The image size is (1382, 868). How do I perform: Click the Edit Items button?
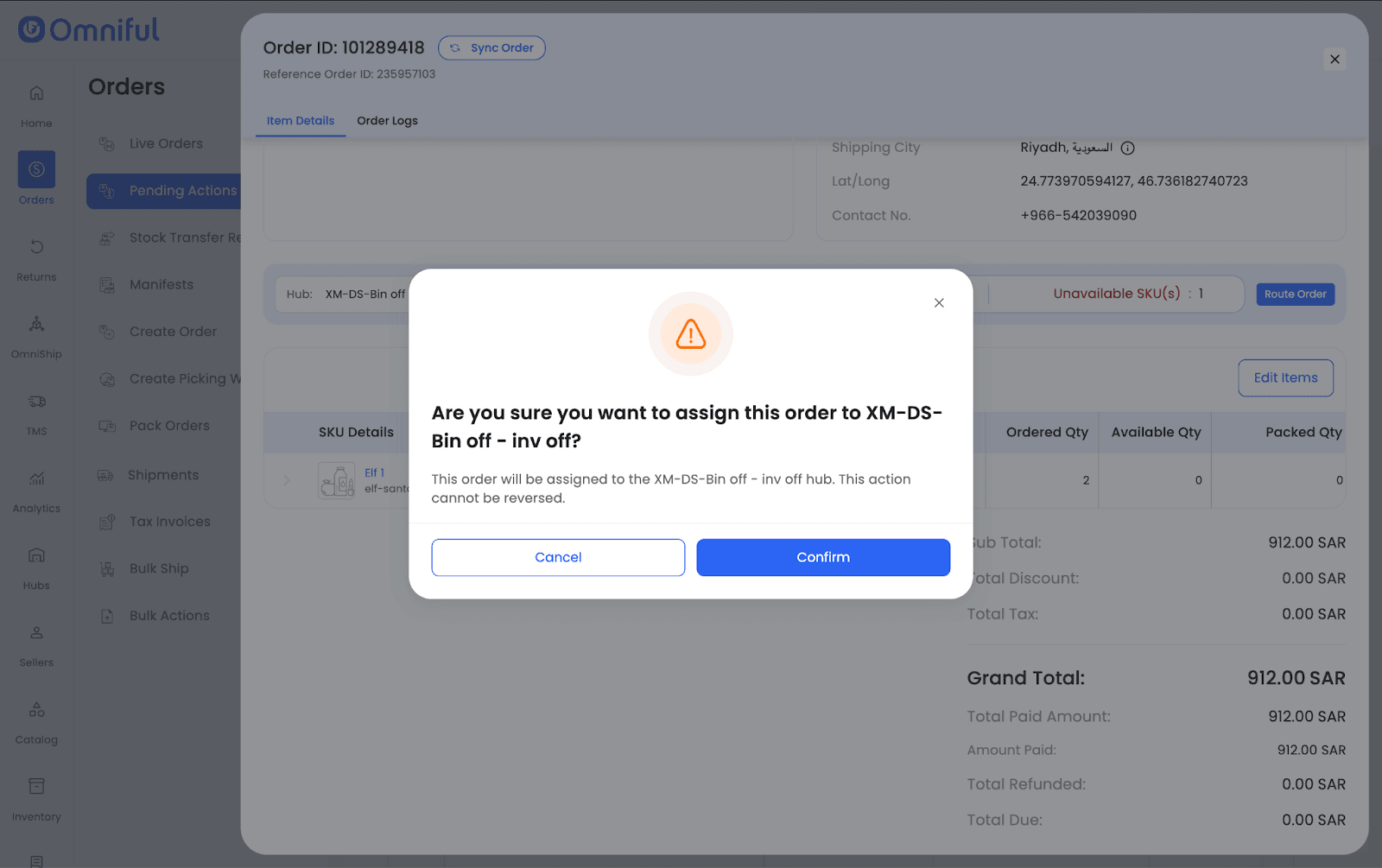point(1285,378)
